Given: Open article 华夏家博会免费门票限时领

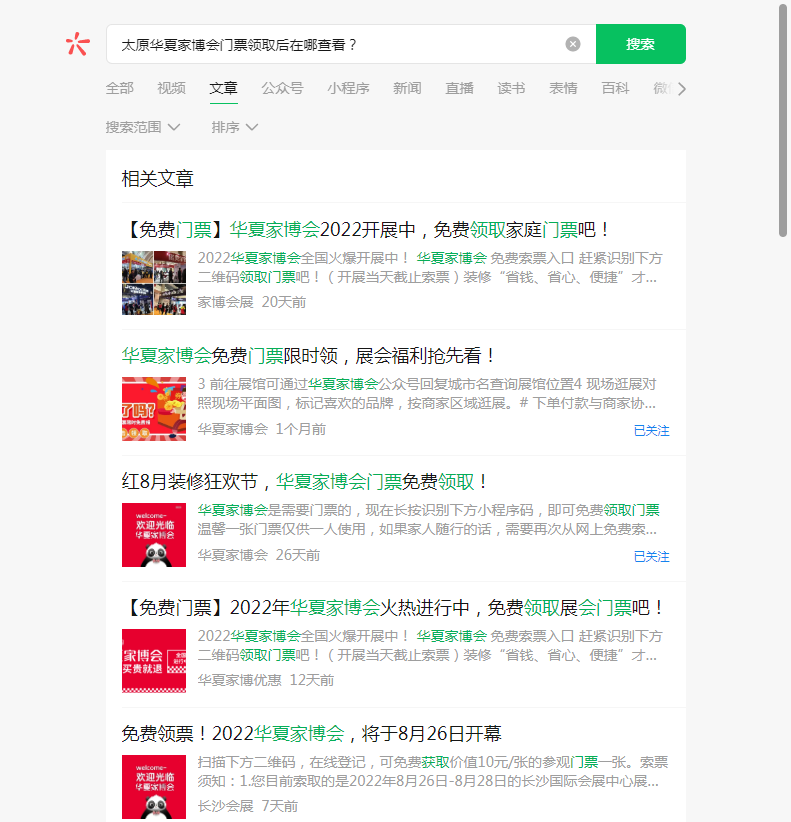Looking at the screenshot, I should pos(309,355).
